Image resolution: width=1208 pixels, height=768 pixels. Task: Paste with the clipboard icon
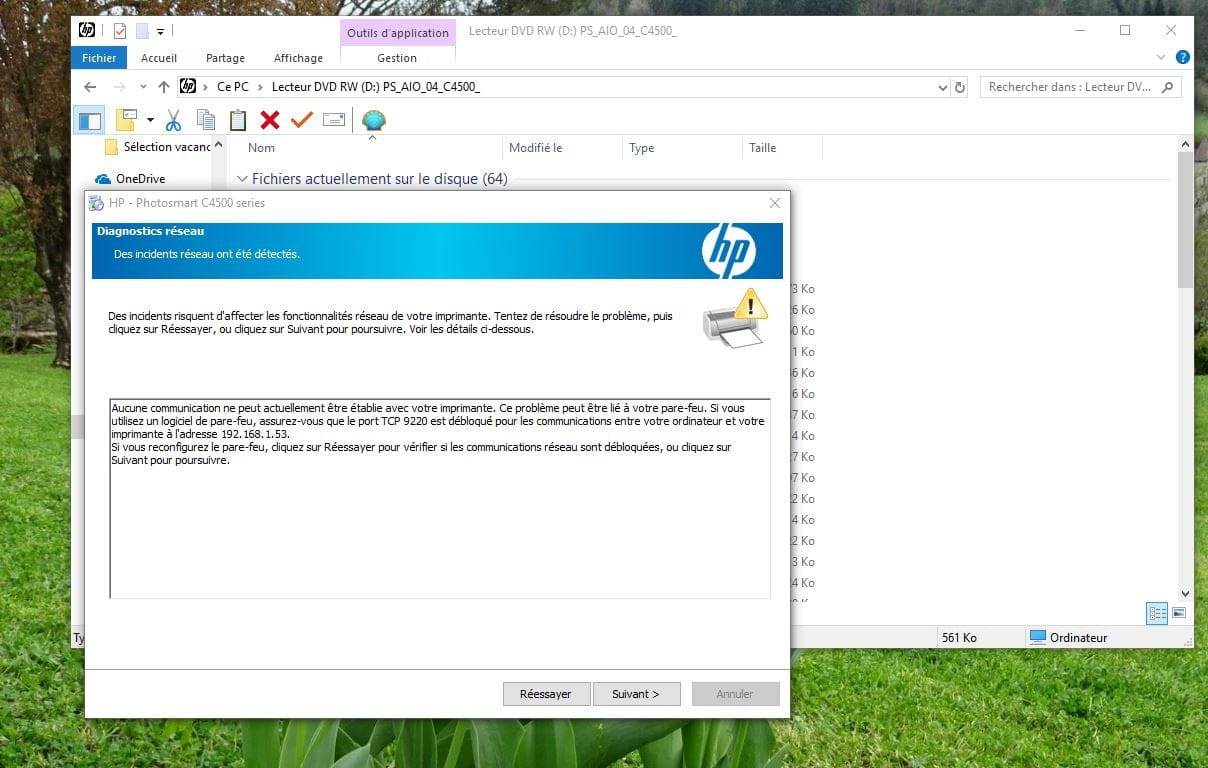tap(238, 120)
